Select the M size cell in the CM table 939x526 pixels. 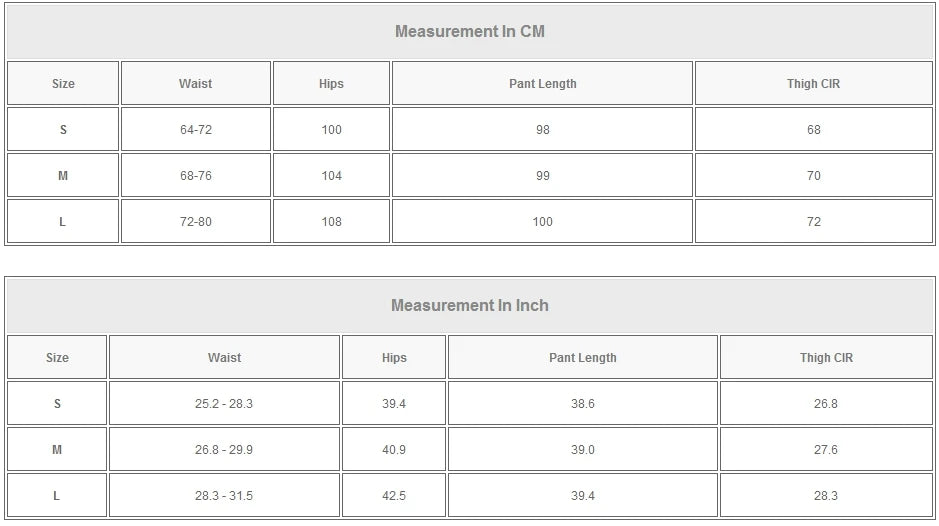click(x=63, y=176)
